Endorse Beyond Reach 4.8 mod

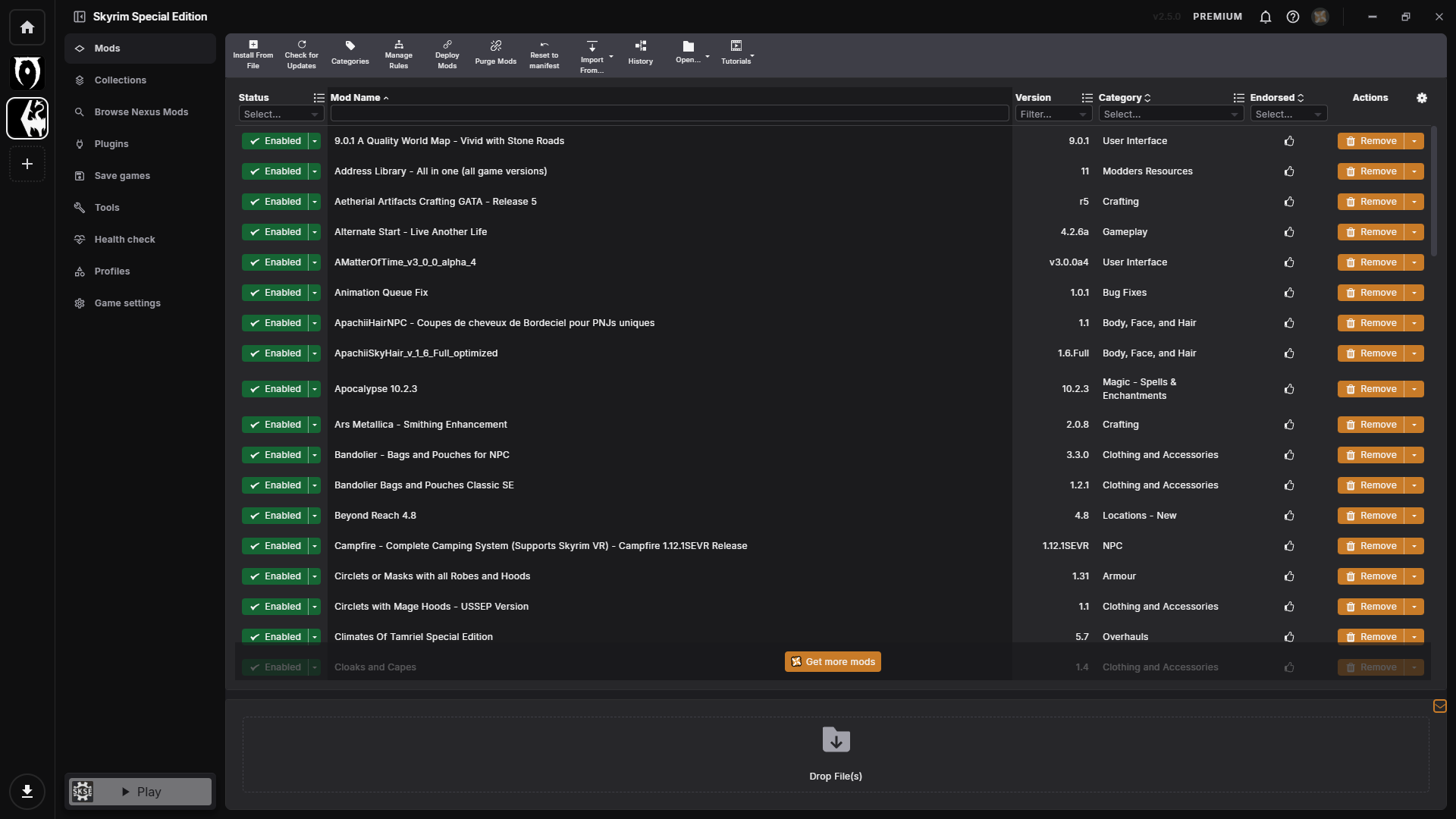(x=1289, y=516)
